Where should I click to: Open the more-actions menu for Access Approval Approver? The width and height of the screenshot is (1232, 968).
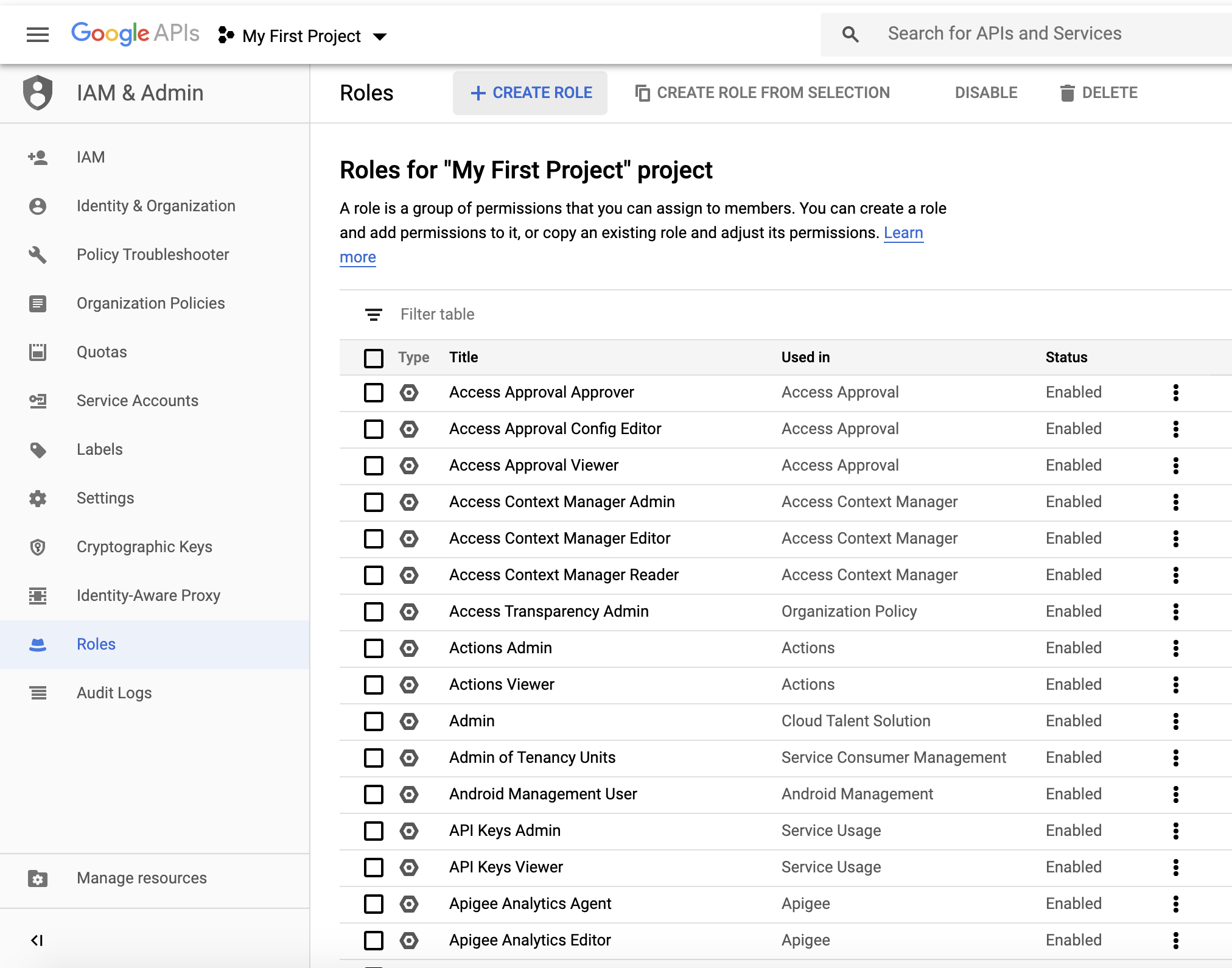tap(1176, 393)
